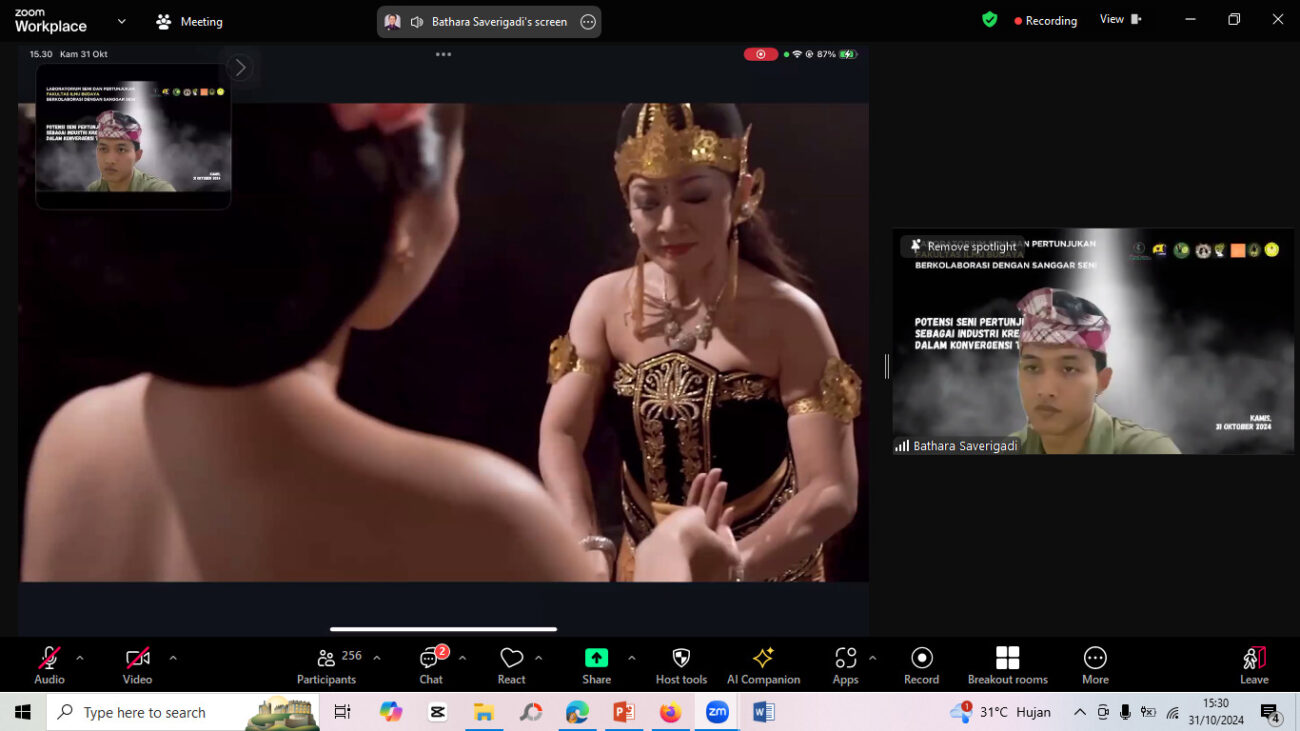Viewport: 1300px width, 731px height.
Task: Open PowerPoint from the taskbar
Action: tap(624, 712)
